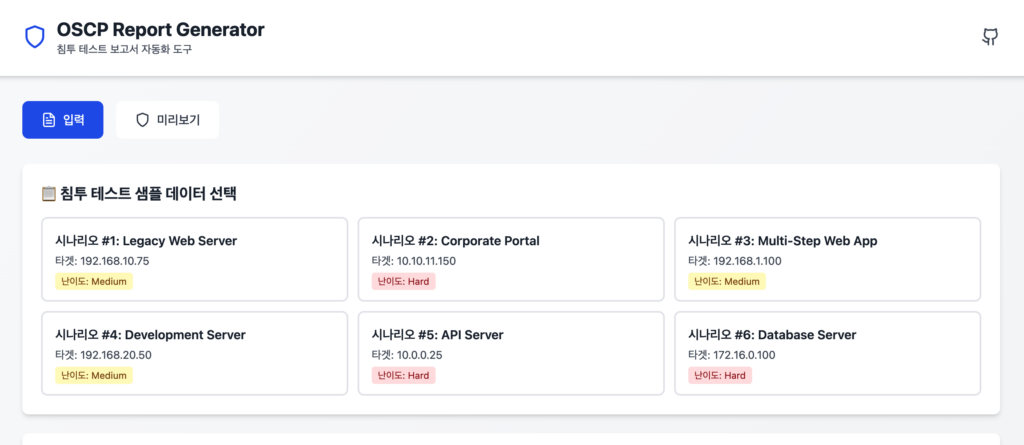Click Medium badge under Development Server
The height and width of the screenshot is (445, 1024).
pos(94,375)
